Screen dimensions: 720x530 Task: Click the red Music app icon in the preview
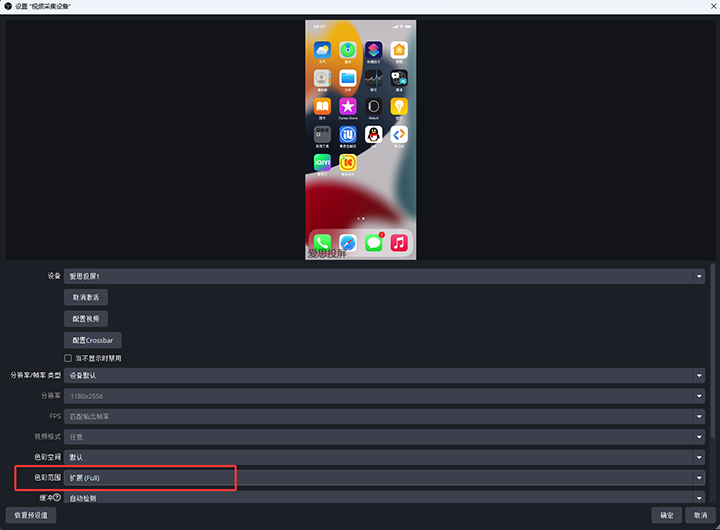pos(399,243)
